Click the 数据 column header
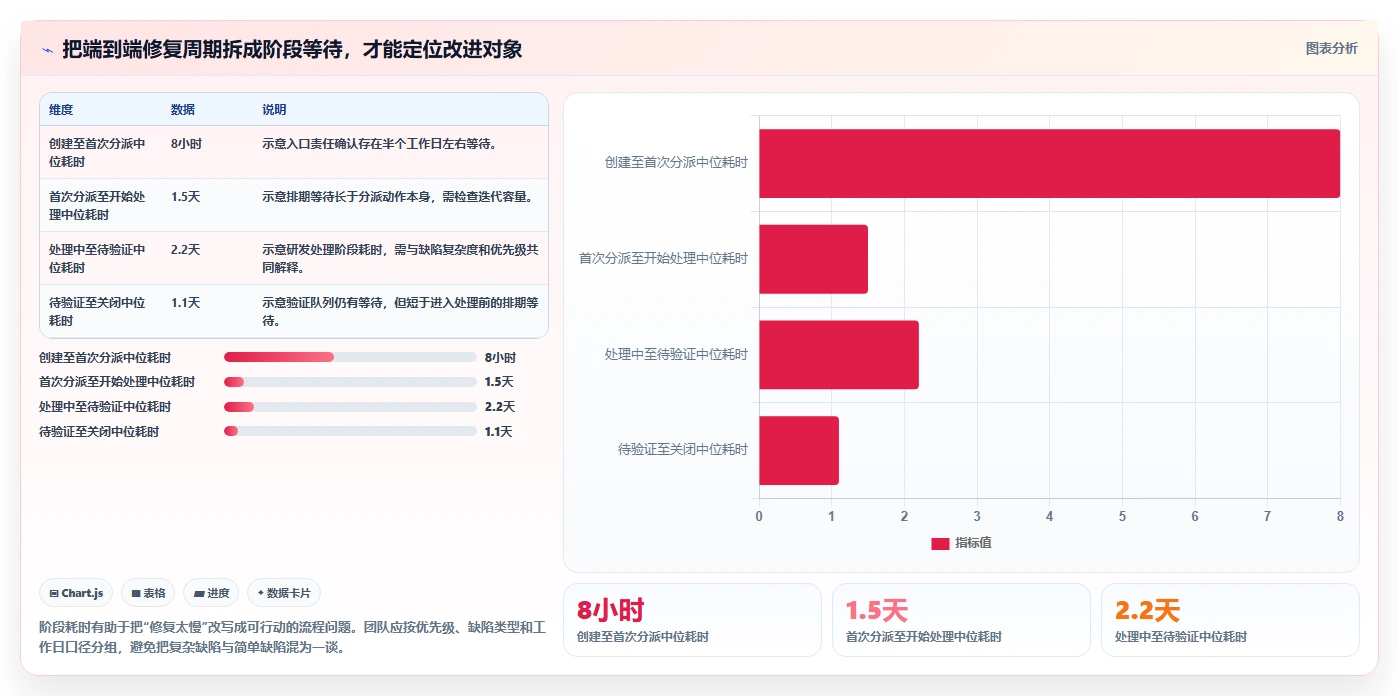 183,110
